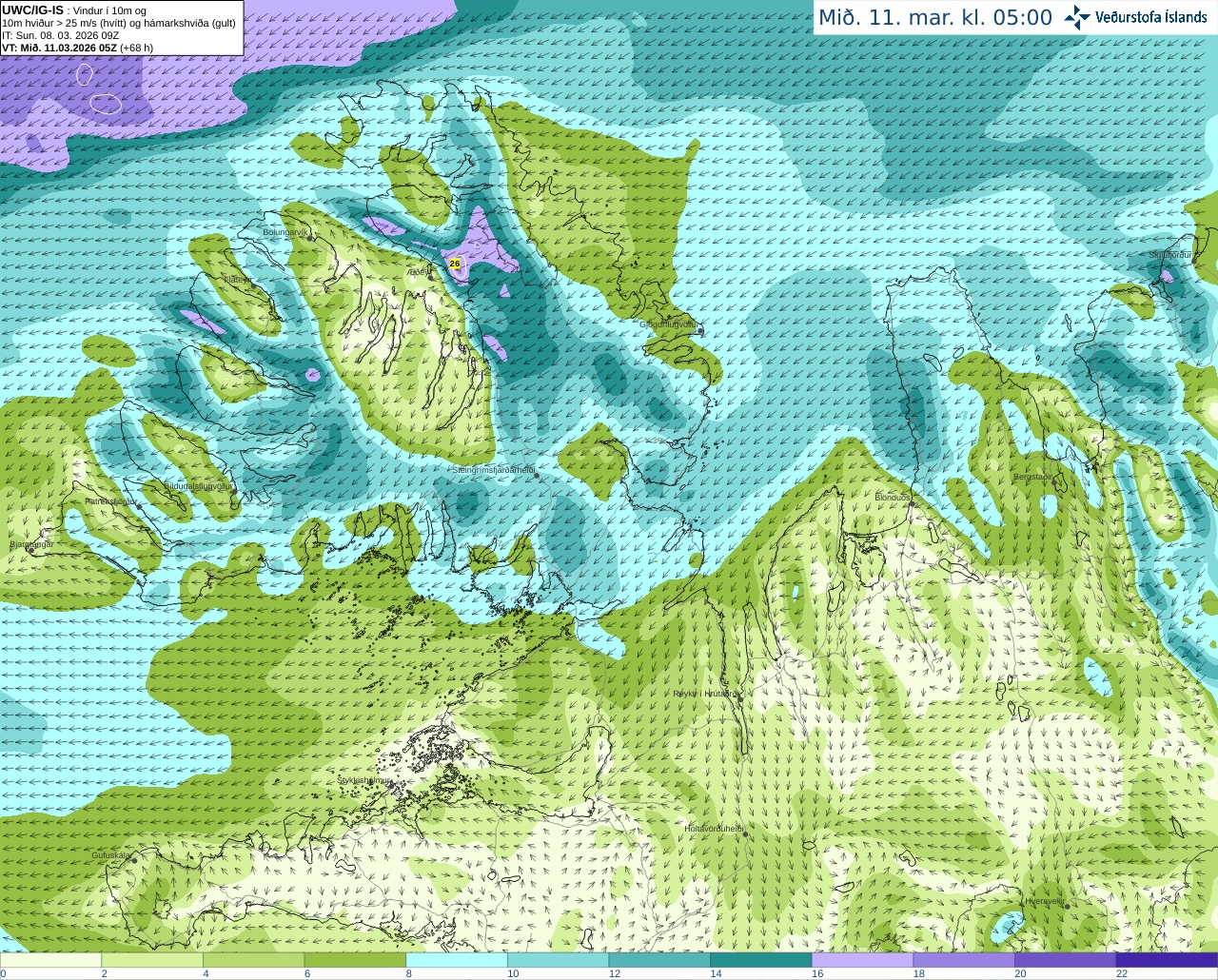This screenshot has height=980, width=1218.
Task: Click the legend number 16
Action: (x=817, y=973)
